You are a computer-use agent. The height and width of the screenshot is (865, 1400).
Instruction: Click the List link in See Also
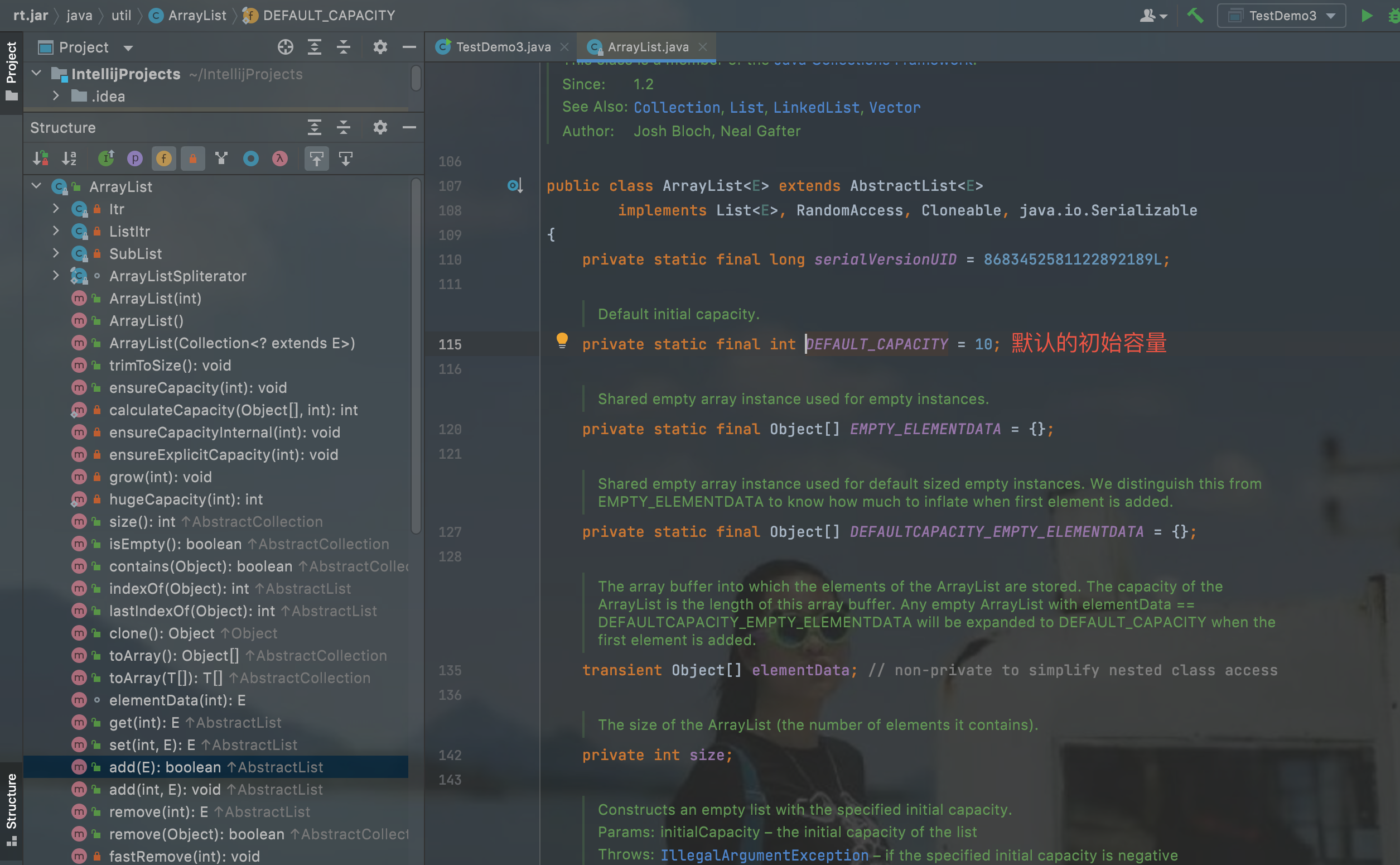747,108
